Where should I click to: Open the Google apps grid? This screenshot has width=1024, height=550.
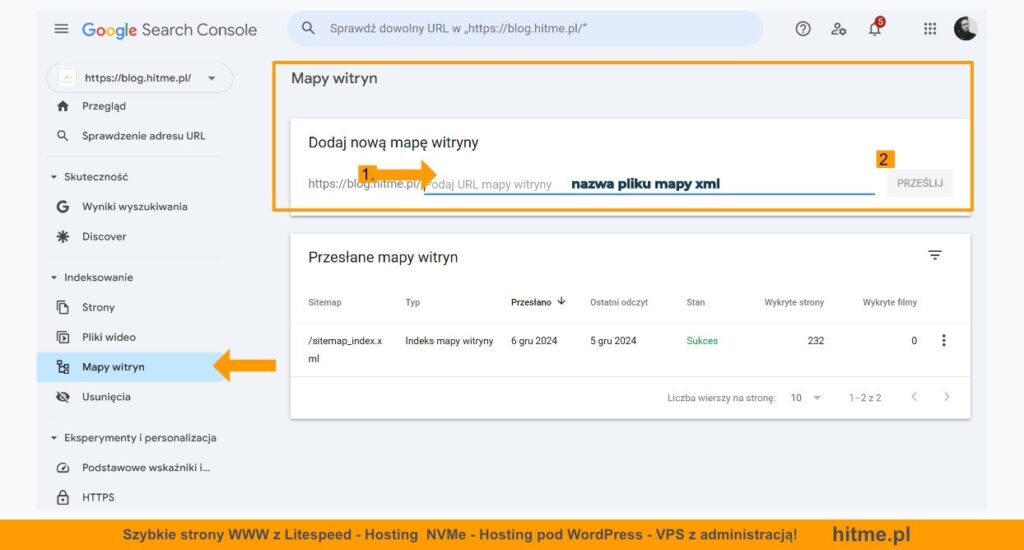click(930, 29)
